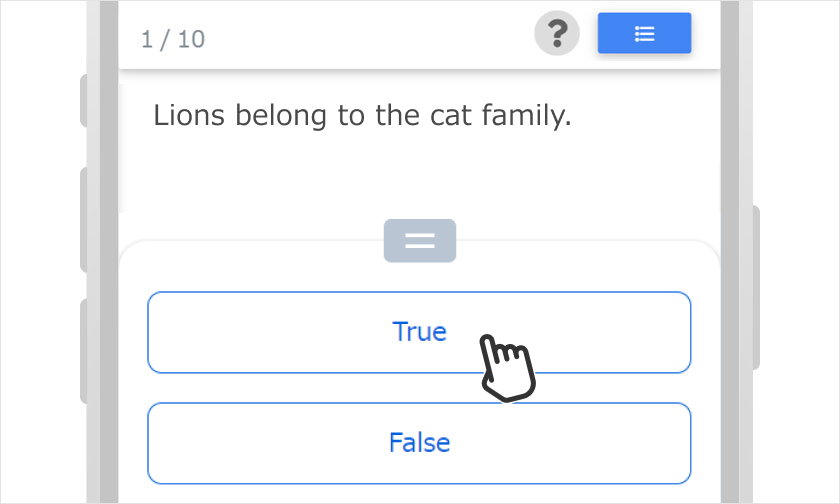
Task: Select the False answer option
Action: (300, 442)
